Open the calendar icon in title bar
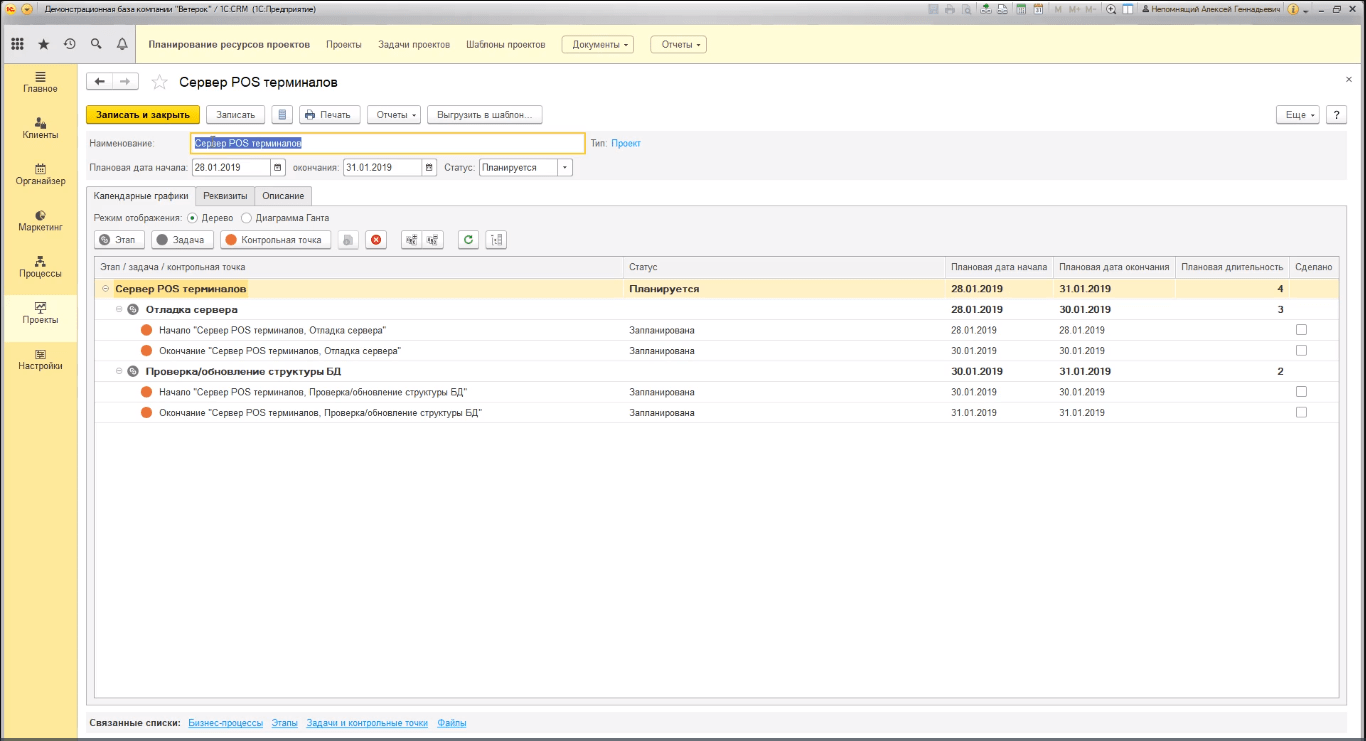 tap(1038, 8)
